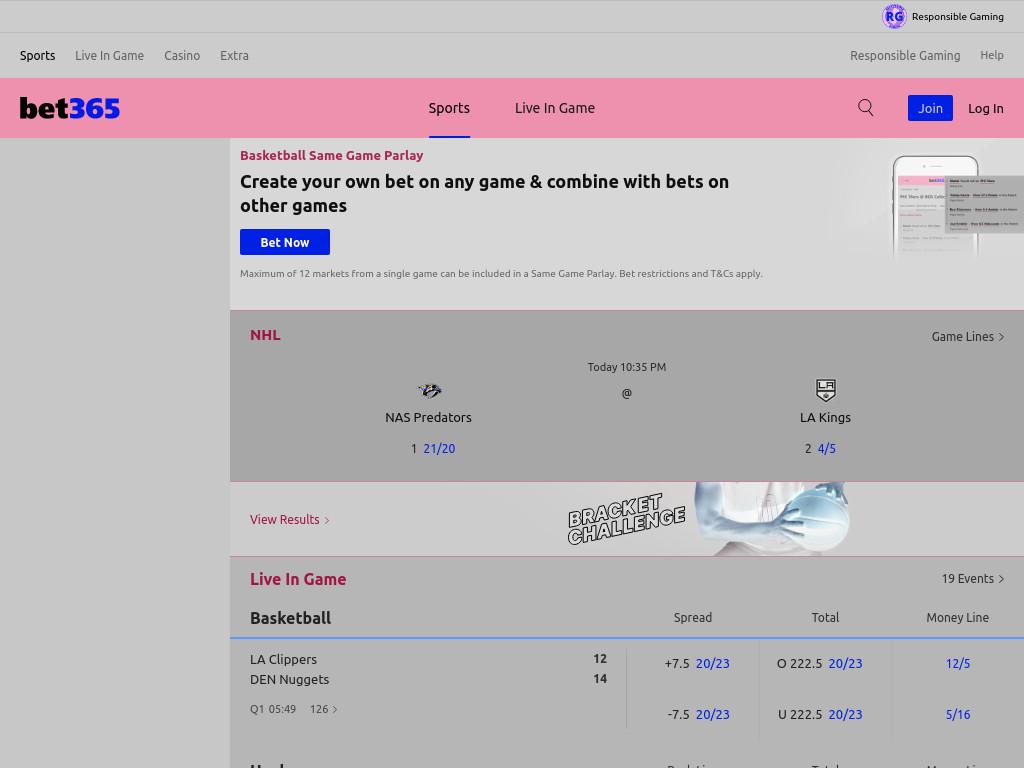Click the bet365 logo
The image size is (1024, 768).
point(70,108)
